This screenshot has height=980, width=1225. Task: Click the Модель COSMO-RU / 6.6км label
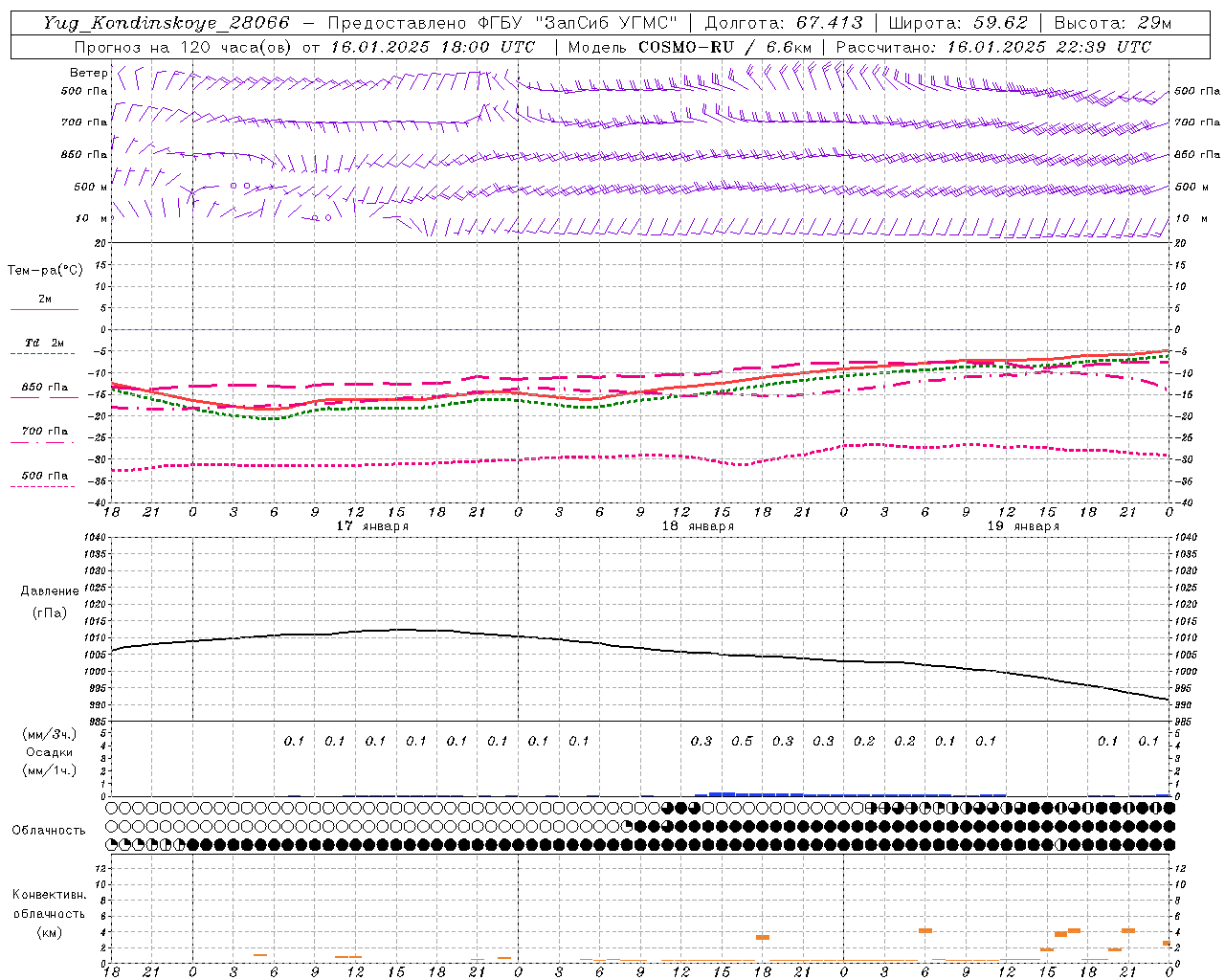click(x=690, y=47)
